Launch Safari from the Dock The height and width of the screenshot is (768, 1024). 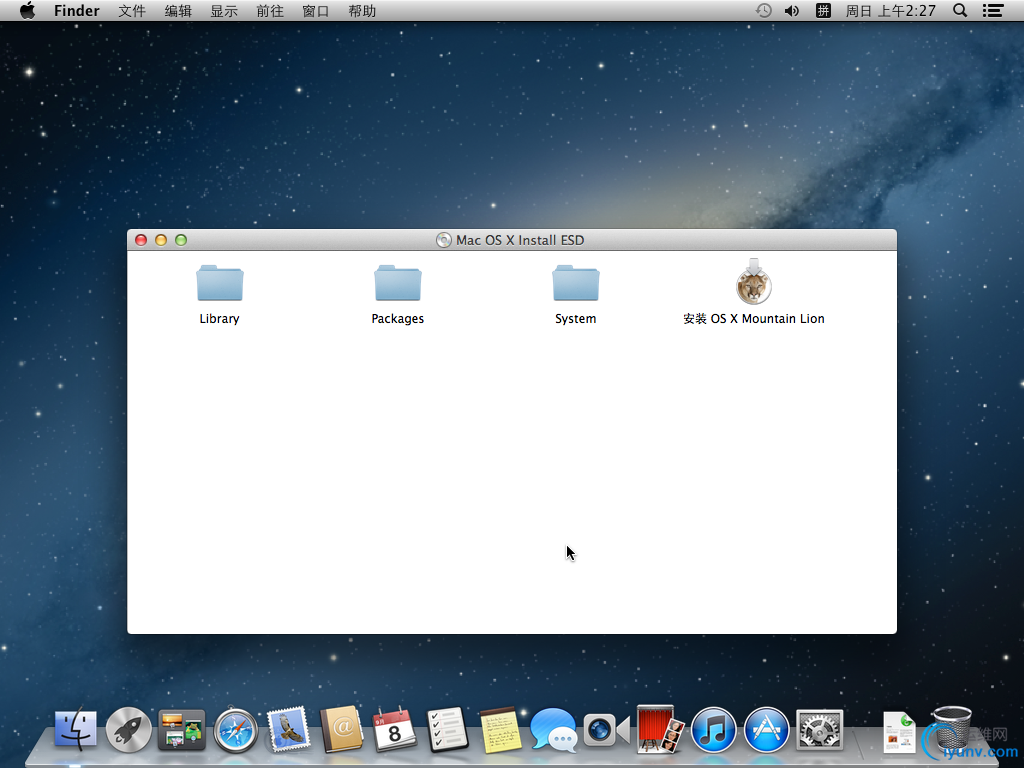point(235,729)
